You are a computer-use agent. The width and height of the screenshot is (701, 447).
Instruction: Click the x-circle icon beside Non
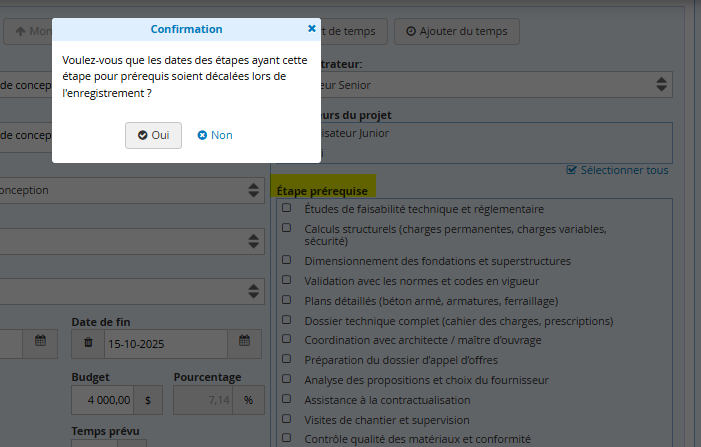[x=202, y=135]
